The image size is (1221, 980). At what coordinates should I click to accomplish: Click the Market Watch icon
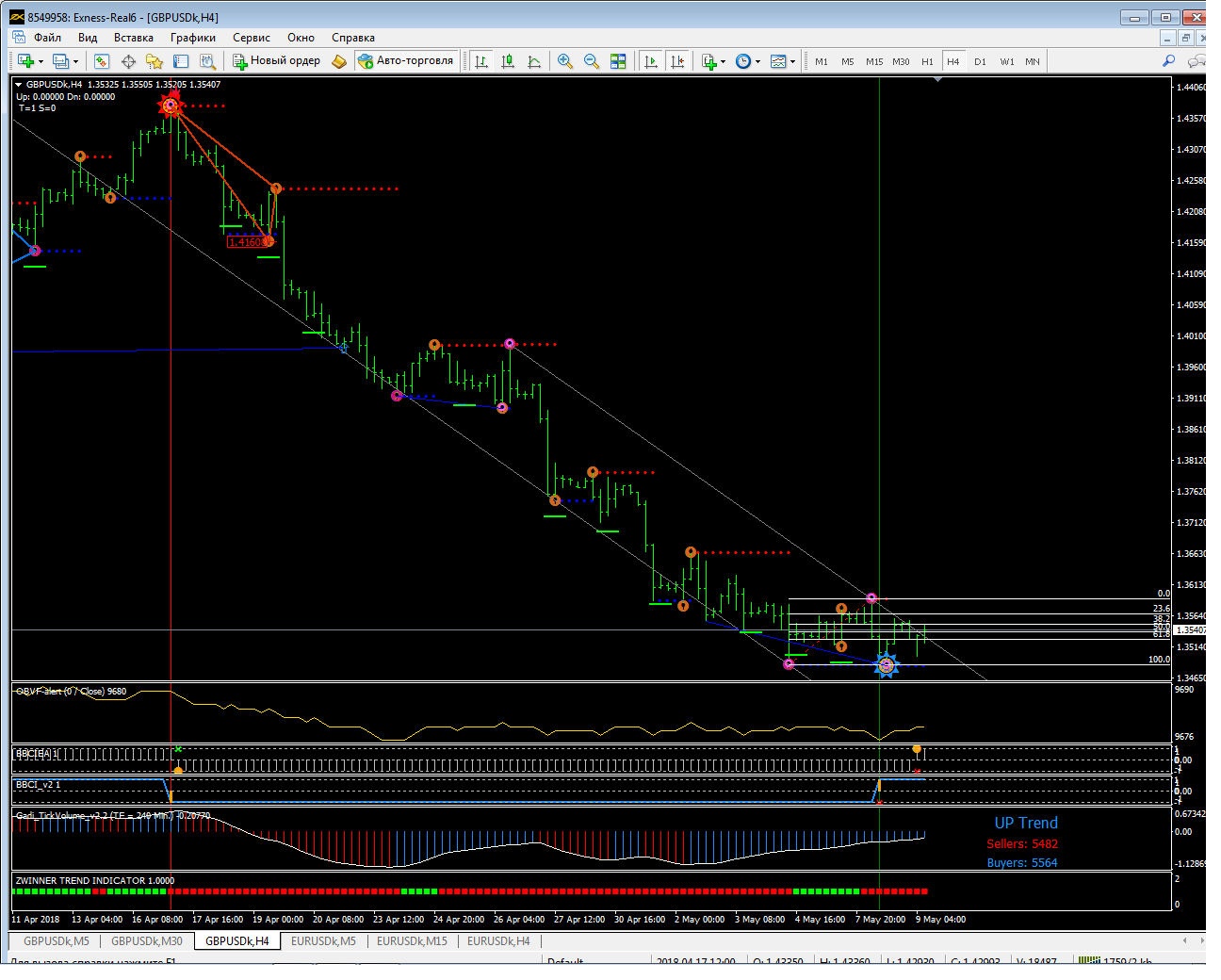102,61
